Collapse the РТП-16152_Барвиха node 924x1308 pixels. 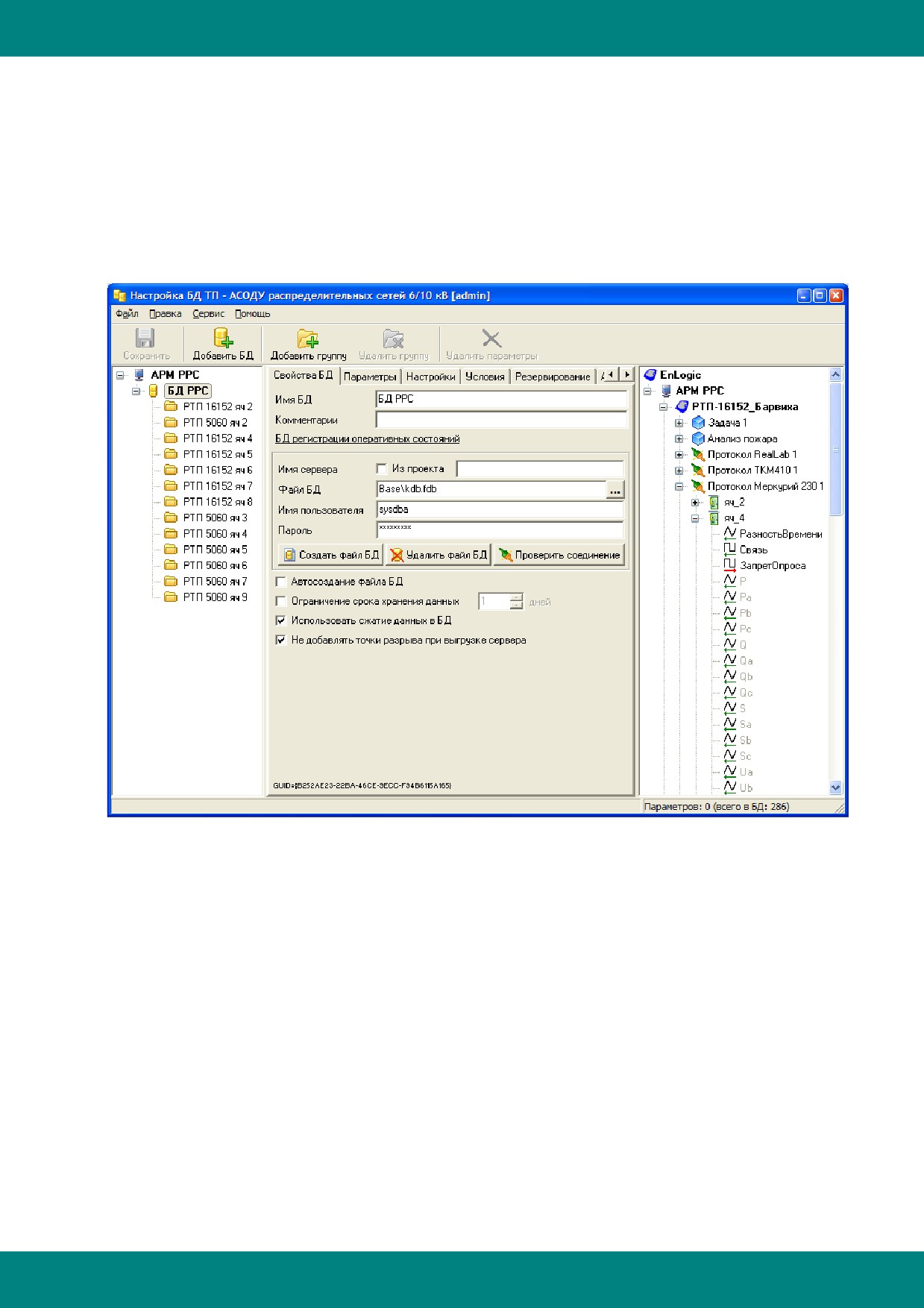(663, 407)
